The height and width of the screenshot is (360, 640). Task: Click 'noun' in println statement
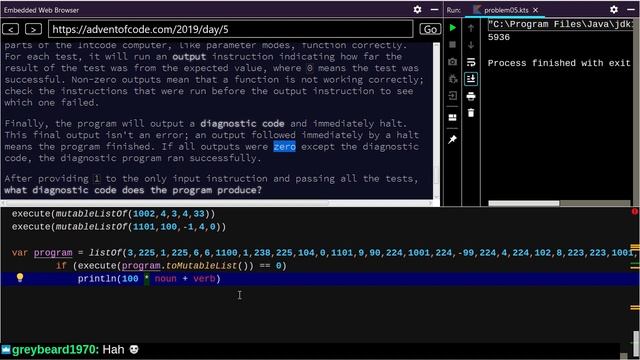click(166, 279)
